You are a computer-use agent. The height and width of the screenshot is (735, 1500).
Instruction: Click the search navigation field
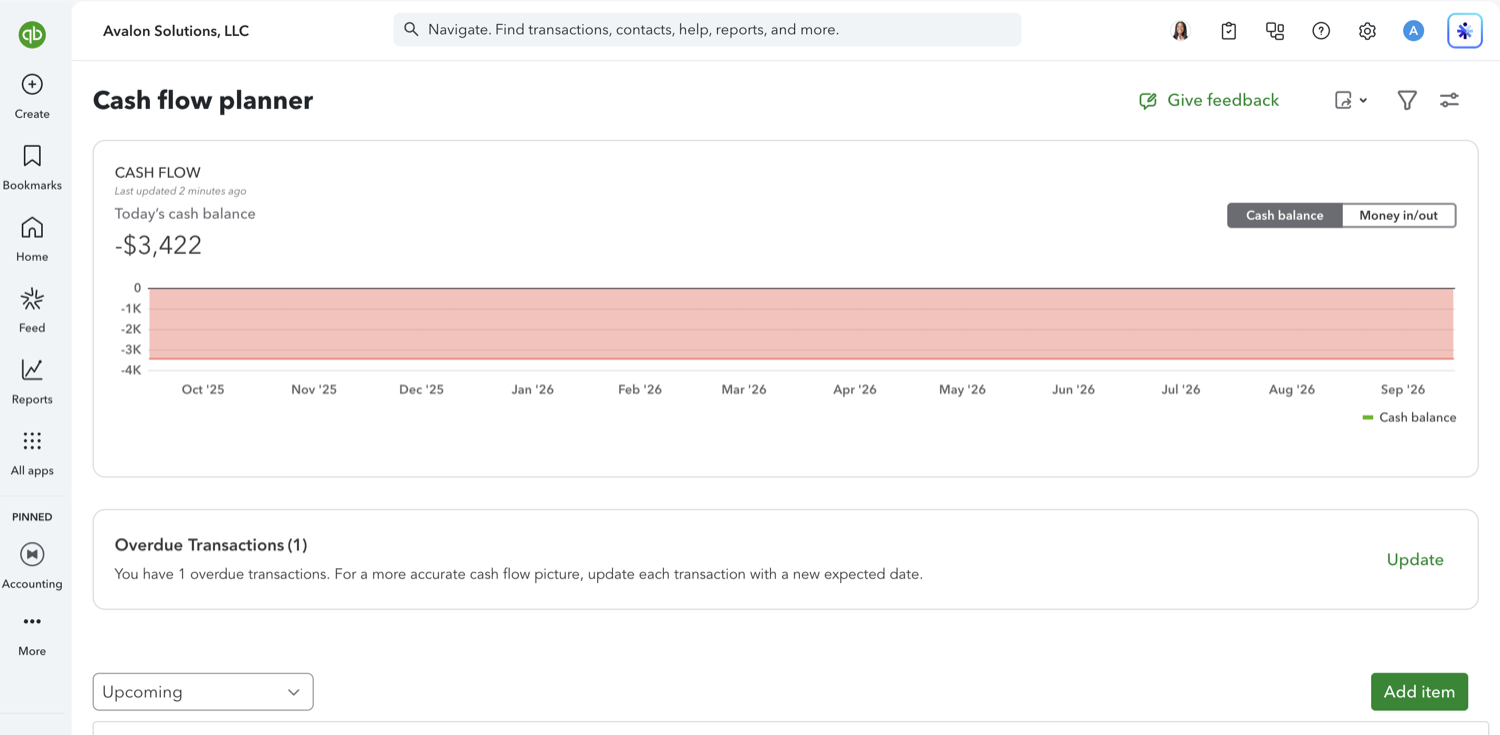pos(707,30)
